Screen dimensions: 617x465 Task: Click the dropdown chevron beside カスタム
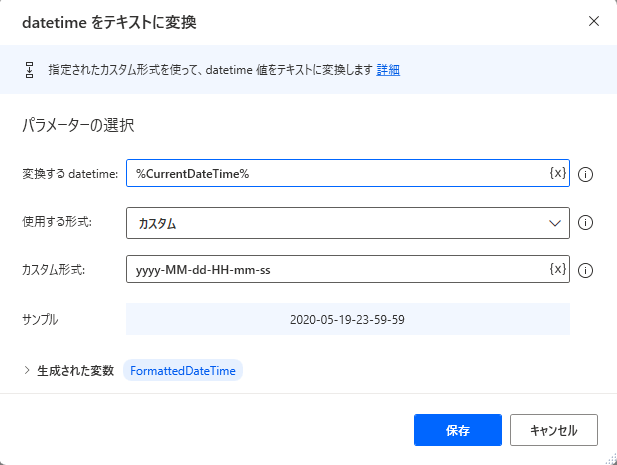pyautogui.click(x=555, y=223)
